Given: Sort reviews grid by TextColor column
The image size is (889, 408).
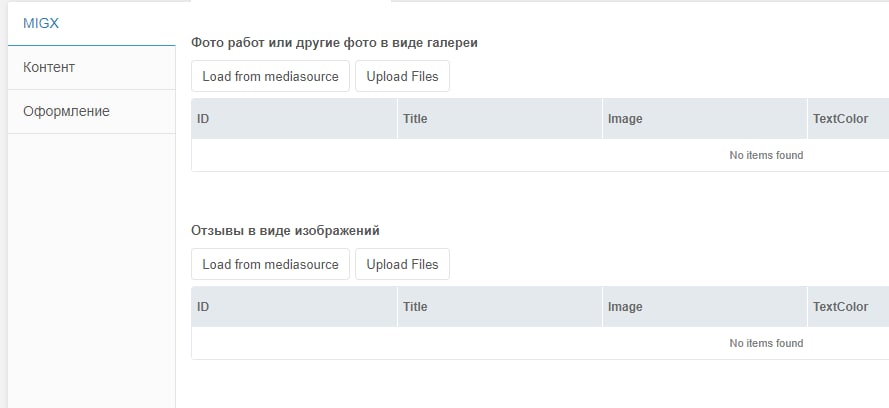Looking at the screenshot, I should 848,307.
